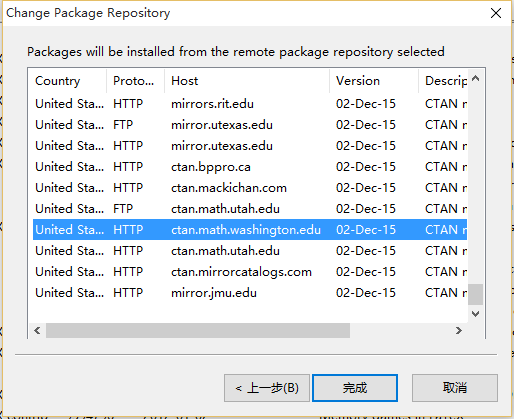Screen dimensions: 514x419
Task: Sort list by Country column header
Action: (x=68, y=81)
